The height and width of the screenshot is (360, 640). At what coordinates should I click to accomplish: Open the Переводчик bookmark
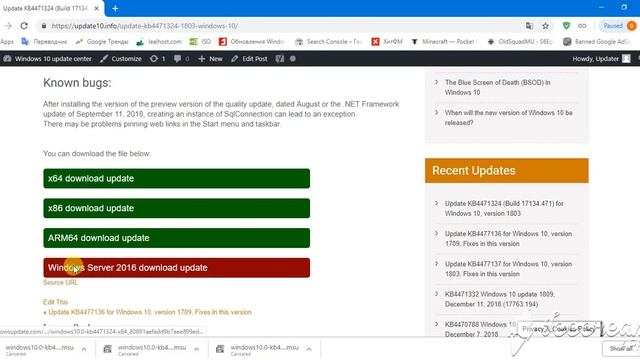(x=44, y=42)
